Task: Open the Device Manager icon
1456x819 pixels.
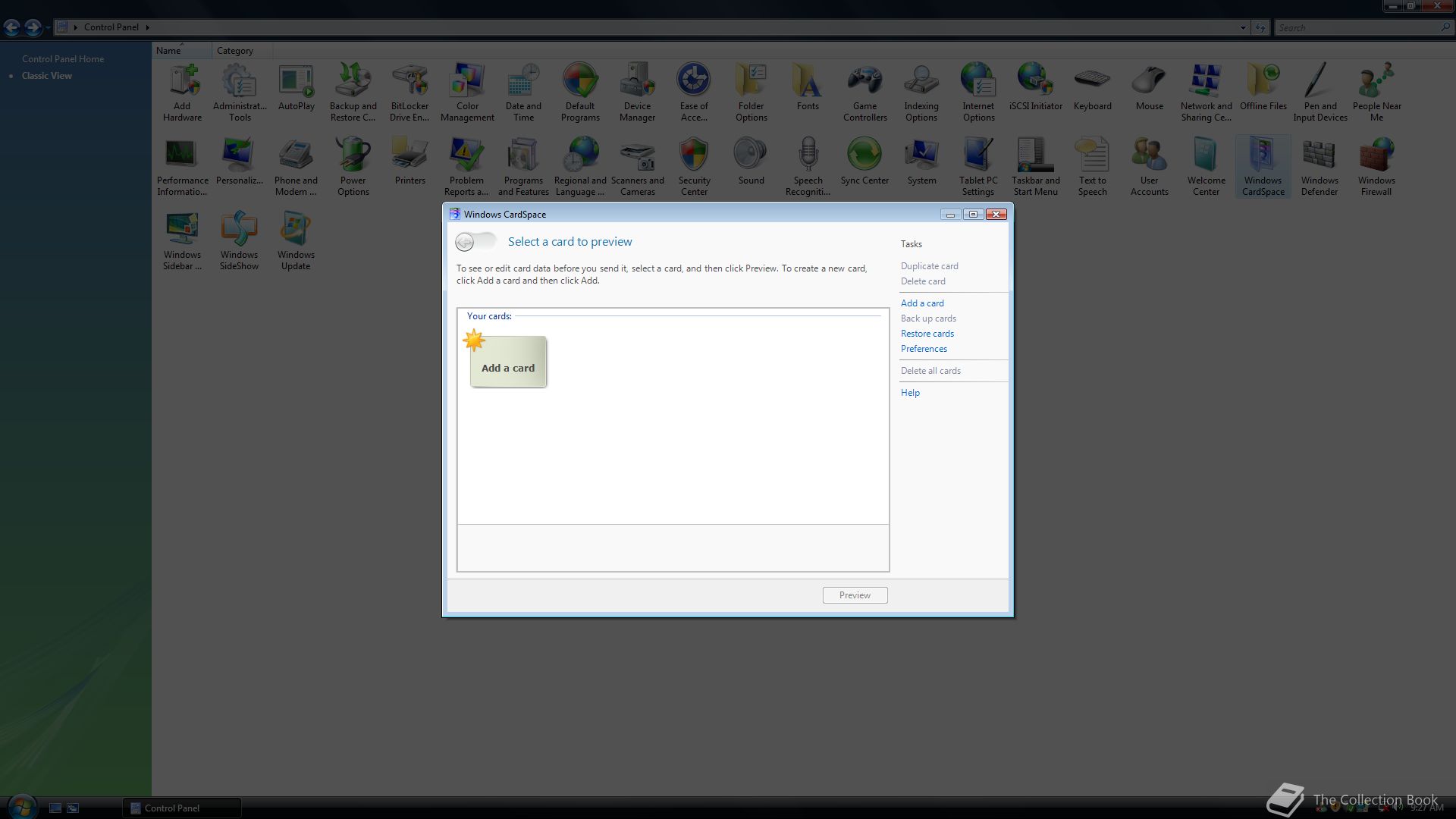Action: point(637,93)
